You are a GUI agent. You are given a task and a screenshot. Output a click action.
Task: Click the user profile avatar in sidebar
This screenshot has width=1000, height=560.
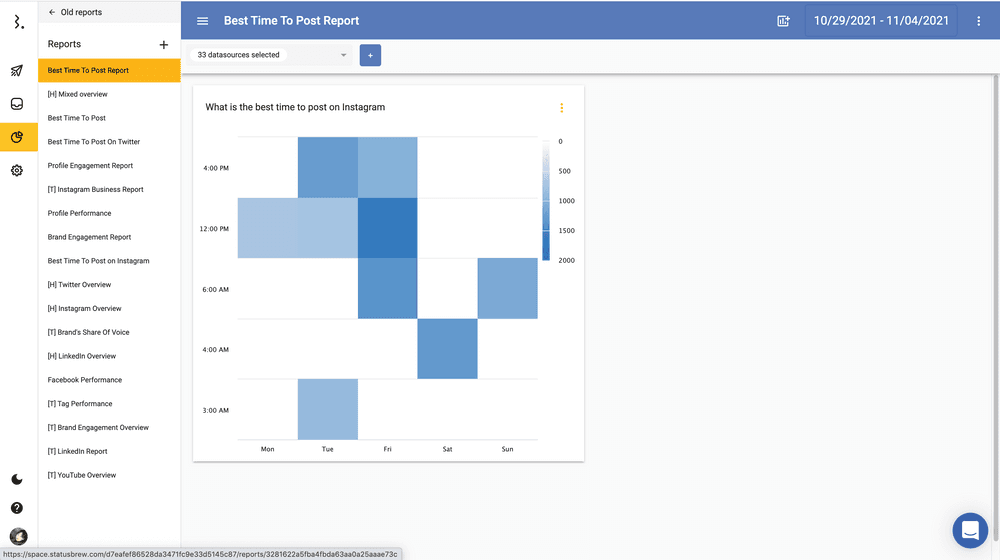pos(18,537)
